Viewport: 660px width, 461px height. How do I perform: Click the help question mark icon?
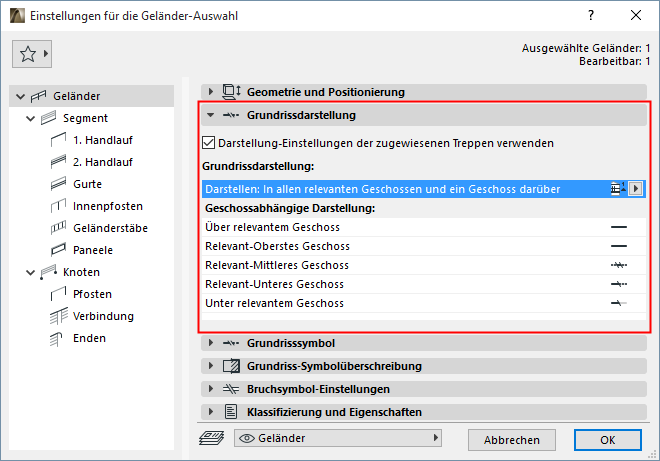pyautogui.click(x=590, y=15)
